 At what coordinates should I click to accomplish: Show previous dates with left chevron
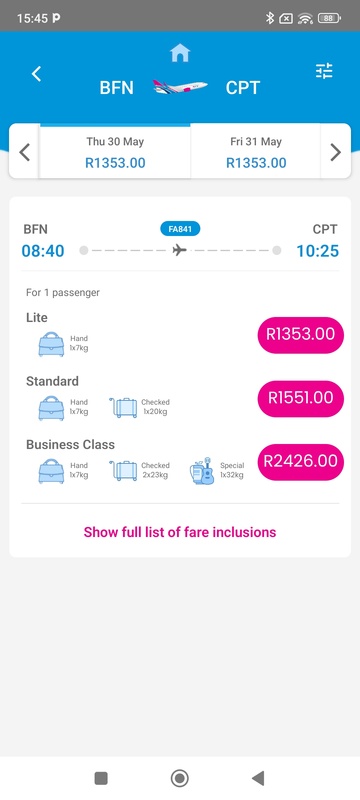24,152
